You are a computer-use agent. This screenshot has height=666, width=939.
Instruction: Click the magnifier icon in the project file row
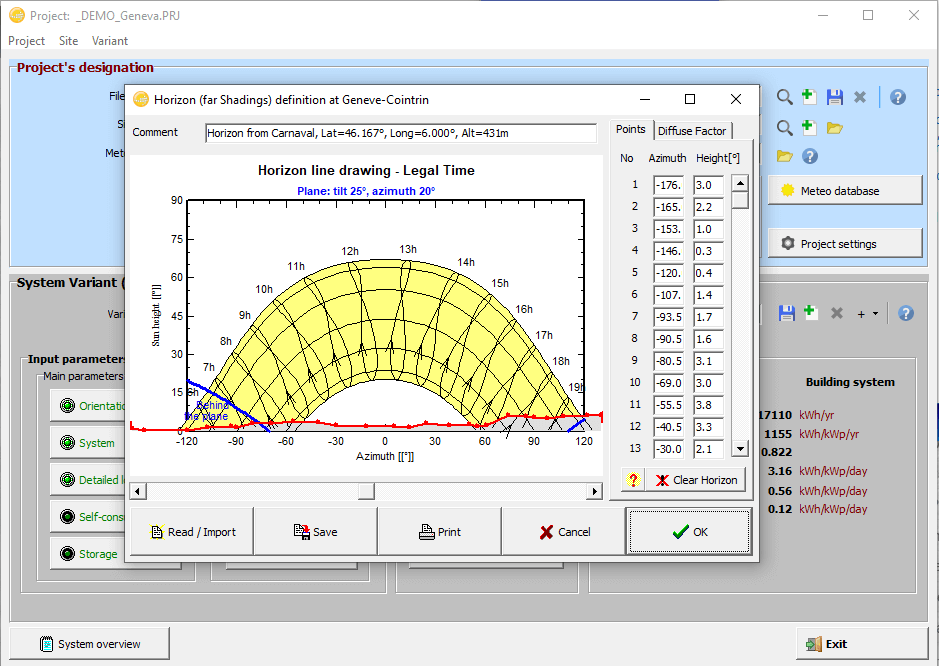(785, 97)
